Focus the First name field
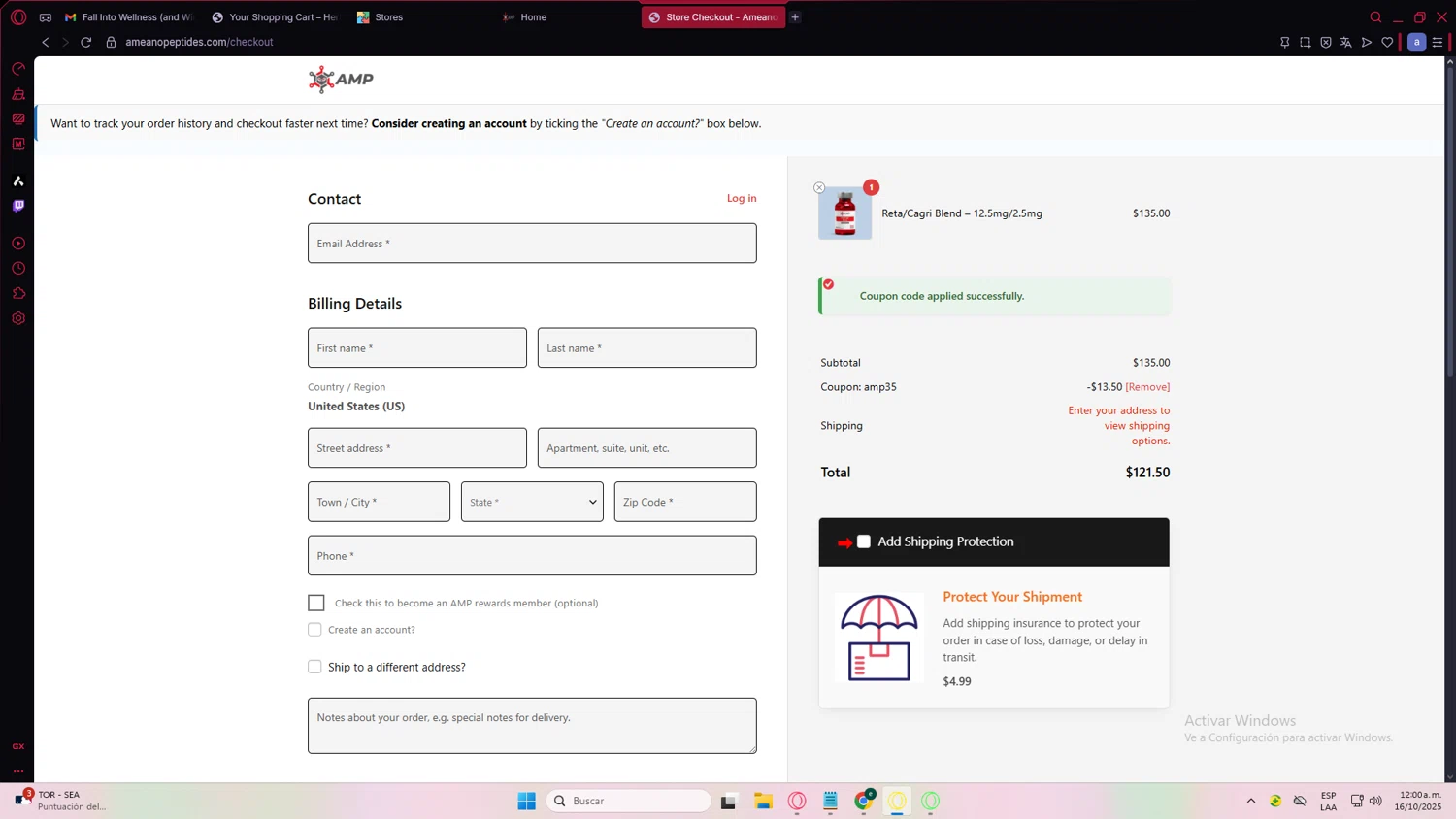 pyautogui.click(x=417, y=347)
